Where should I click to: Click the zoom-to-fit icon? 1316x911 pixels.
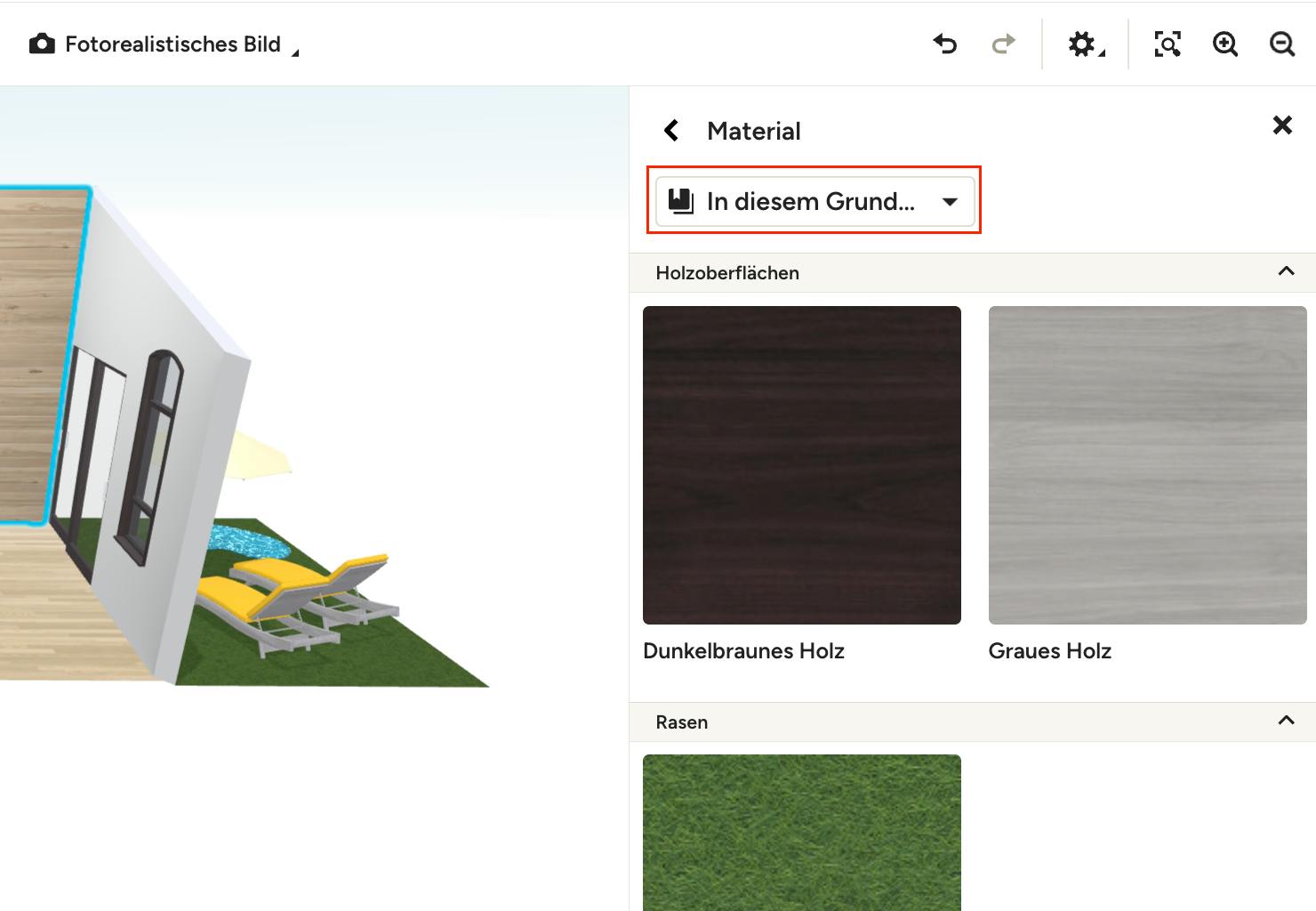click(x=1168, y=44)
